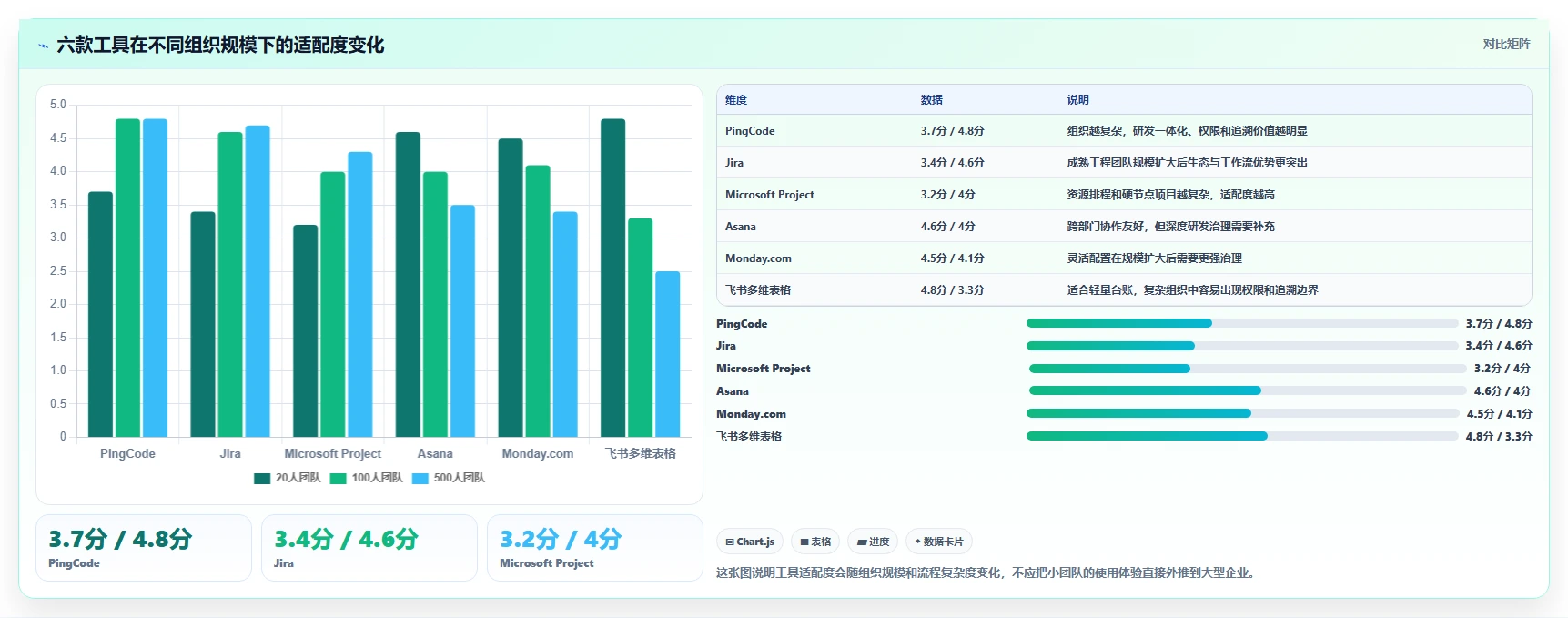Click the Jira progress bar
Screen dimensions: 1568x618
pos(1242,346)
